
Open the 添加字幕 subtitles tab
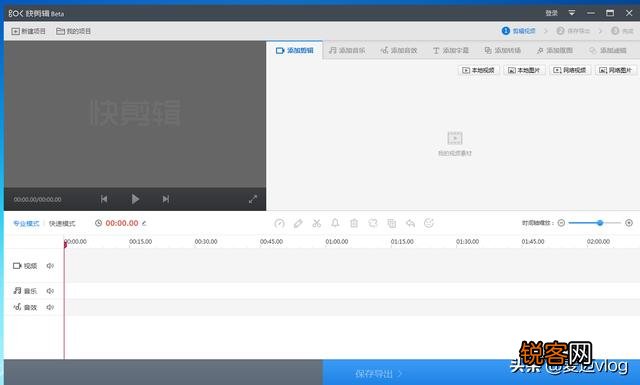coord(451,51)
